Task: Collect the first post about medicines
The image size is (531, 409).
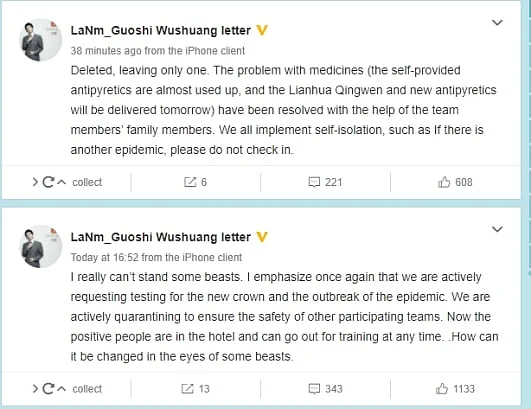Action: pyautogui.click(x=87, y=182)
